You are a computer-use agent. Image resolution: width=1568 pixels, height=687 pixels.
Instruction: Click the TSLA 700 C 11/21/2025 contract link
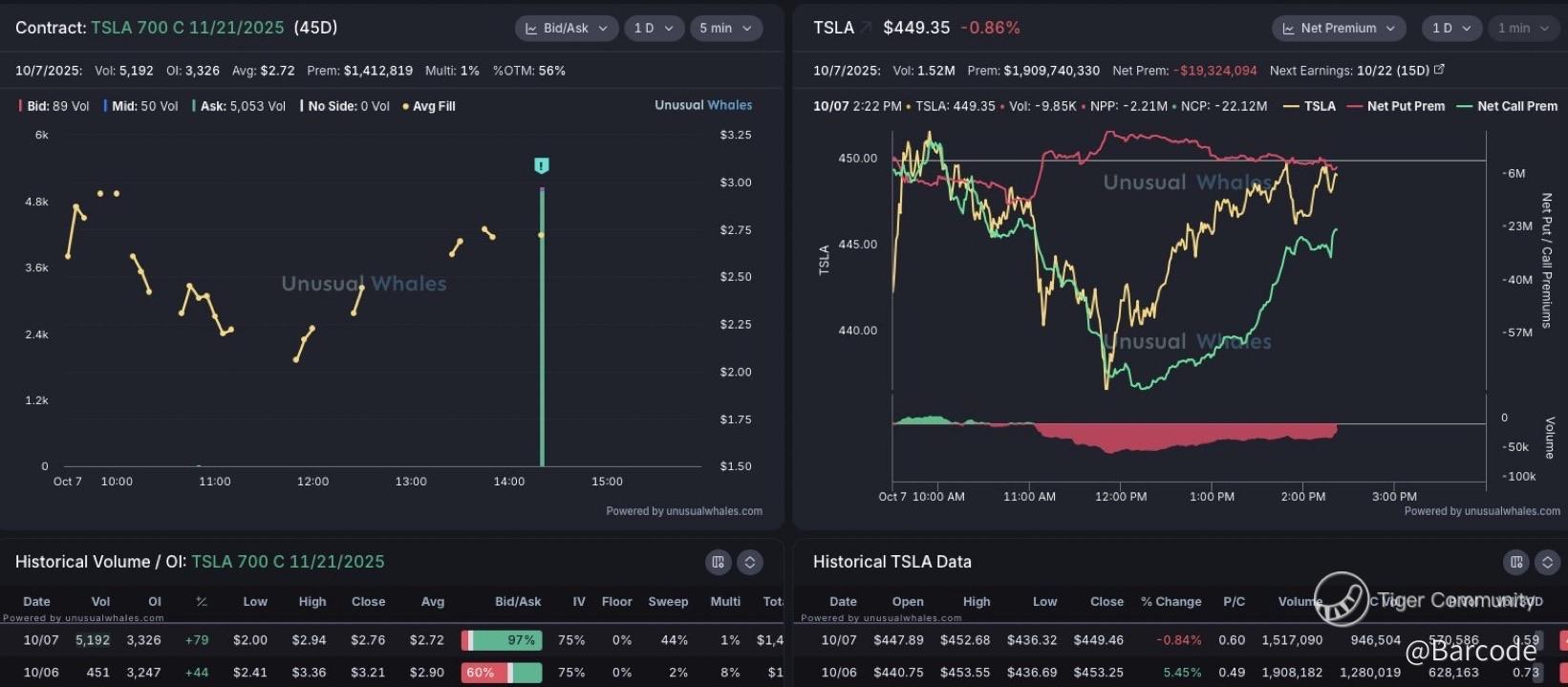coord(187,28)
